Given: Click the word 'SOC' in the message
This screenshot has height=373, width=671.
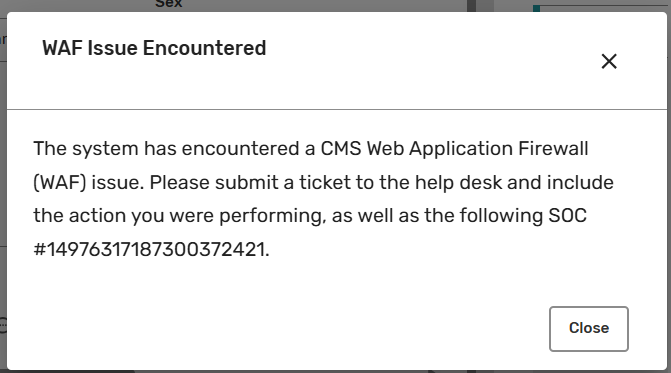Looking at the screenshot, I should tap(567, 216).
